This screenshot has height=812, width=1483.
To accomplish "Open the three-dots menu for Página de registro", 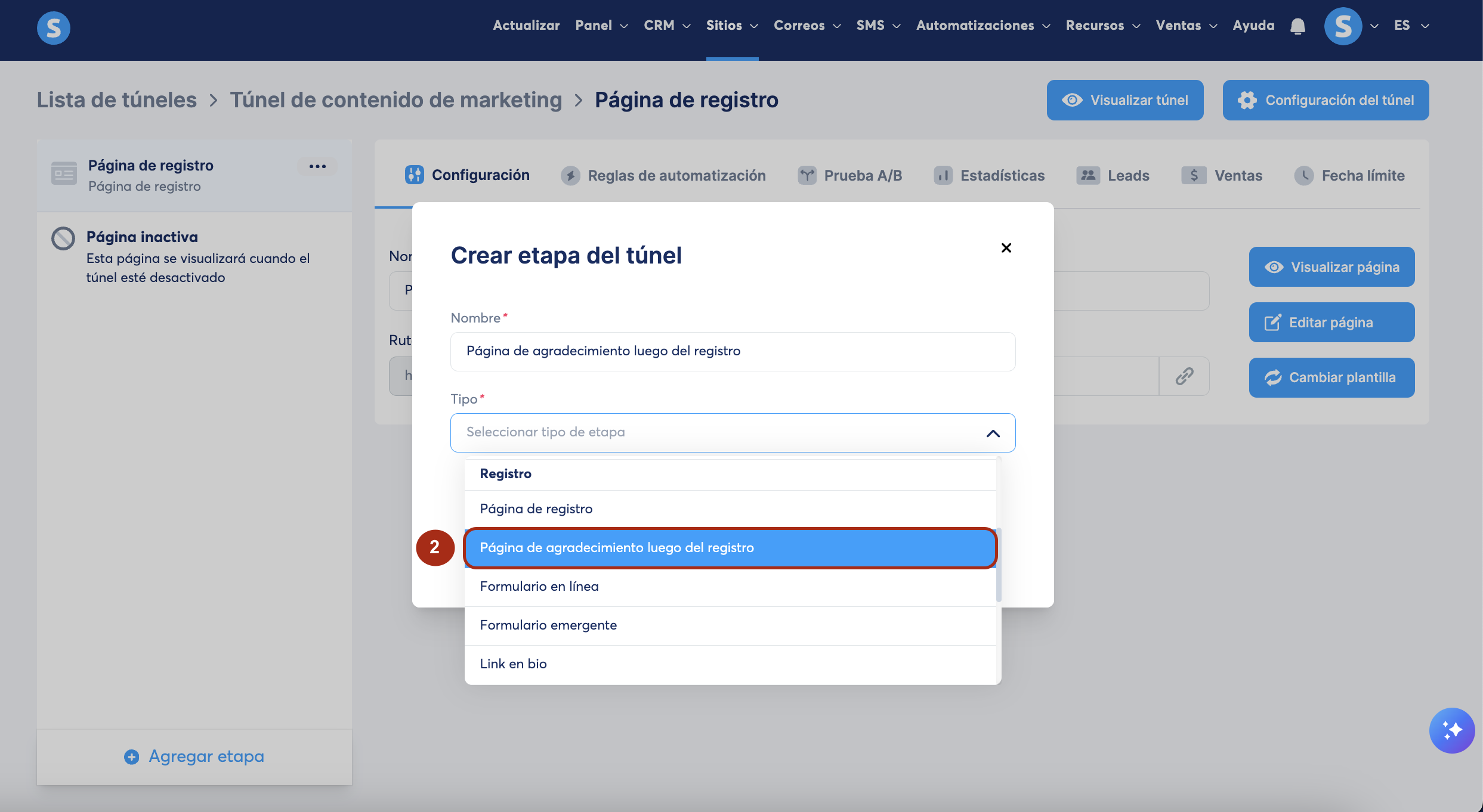I will (317, 166).
